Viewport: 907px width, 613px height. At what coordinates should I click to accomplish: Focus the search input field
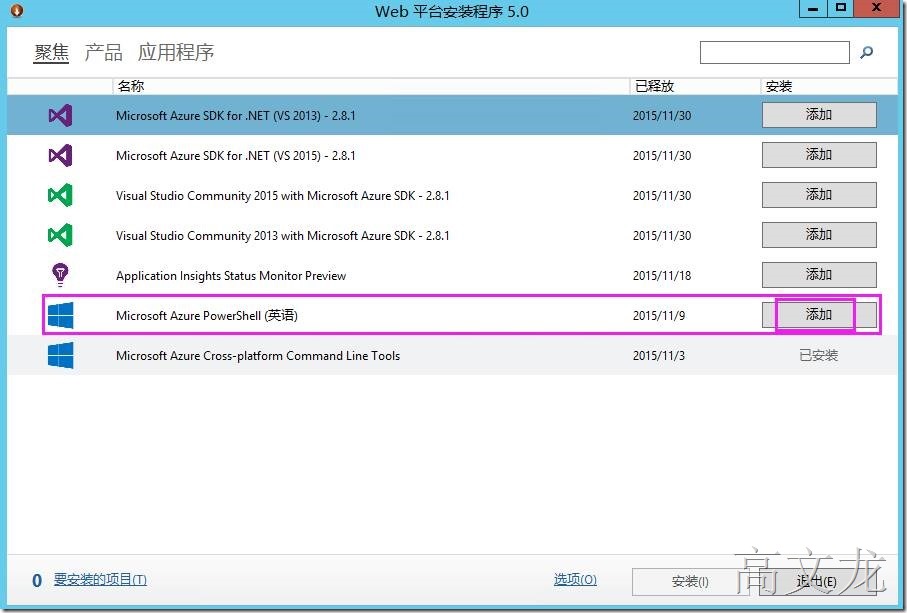point(775,52)
